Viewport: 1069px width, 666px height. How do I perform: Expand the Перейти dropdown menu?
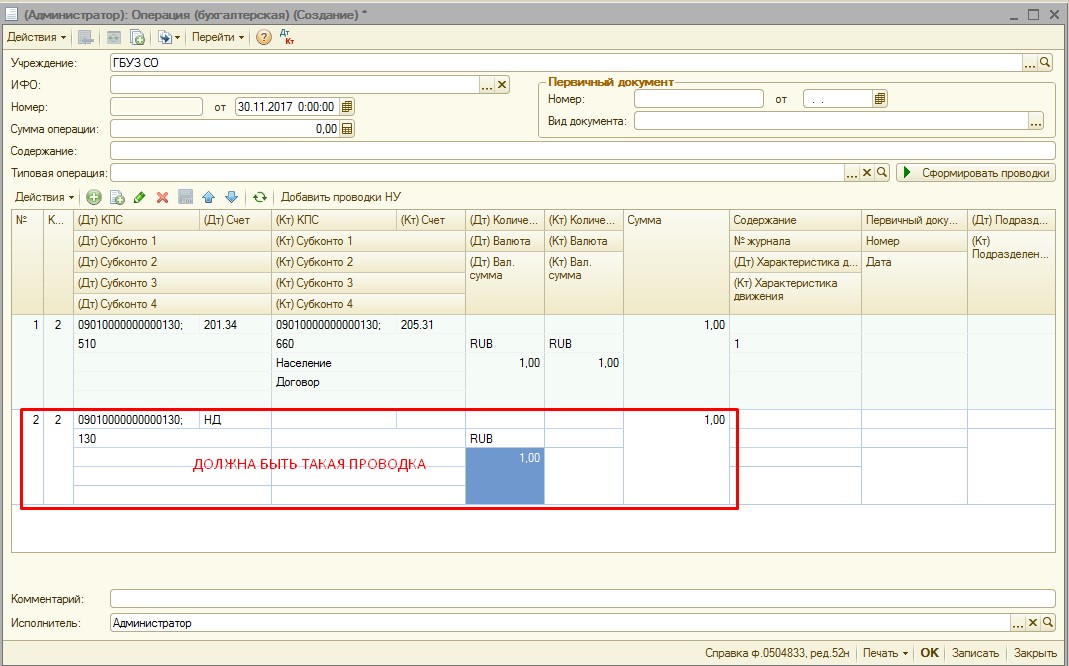click(218, 37)
